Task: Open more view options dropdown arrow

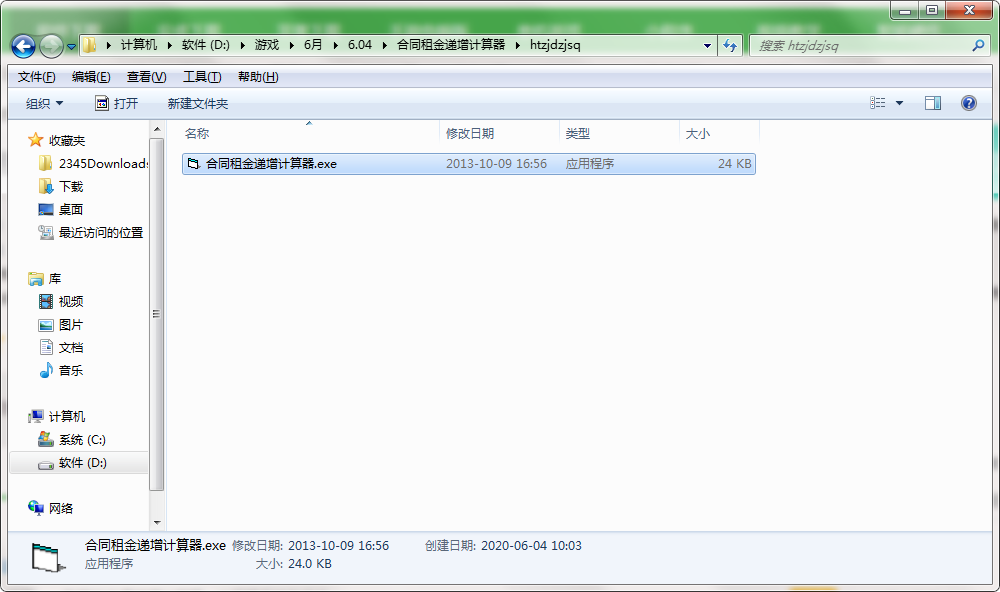Action: pyautogui.click(x=899, y=103)
